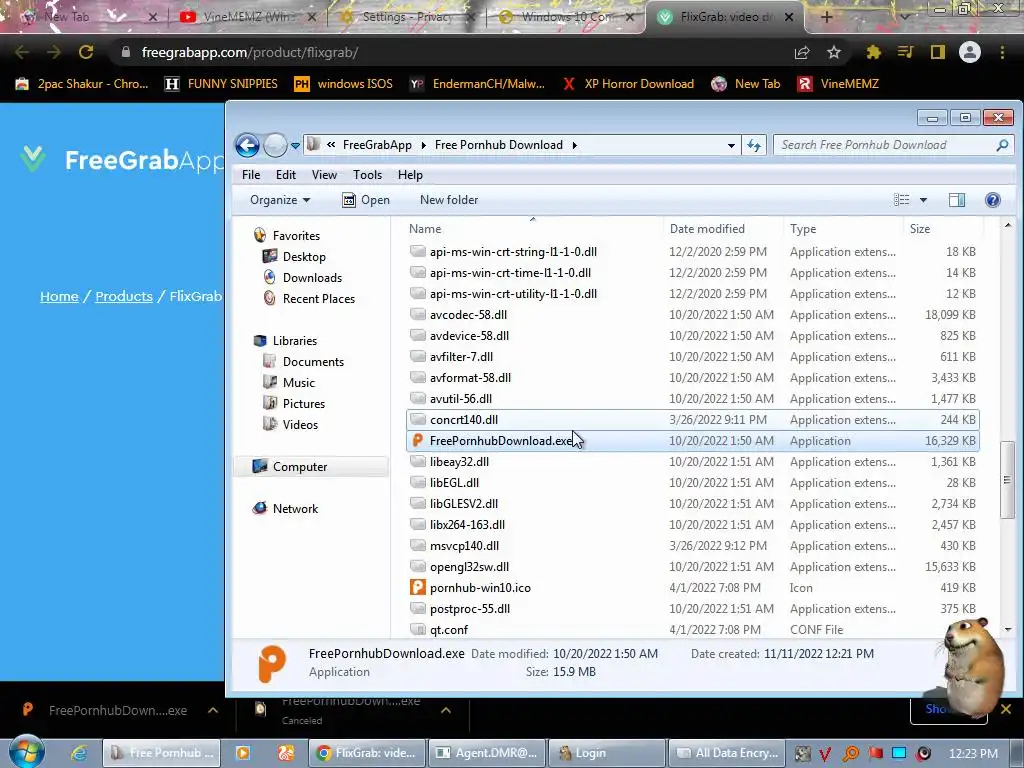Select the pornhub-win10.ico file icon
The width and height of the screenshot is (1024, 768).
click(418, 588)
